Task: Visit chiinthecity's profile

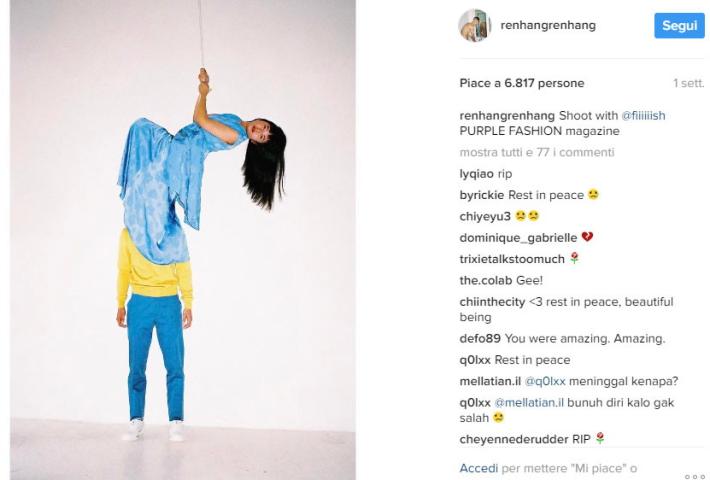Action: [x=492, y=302]
